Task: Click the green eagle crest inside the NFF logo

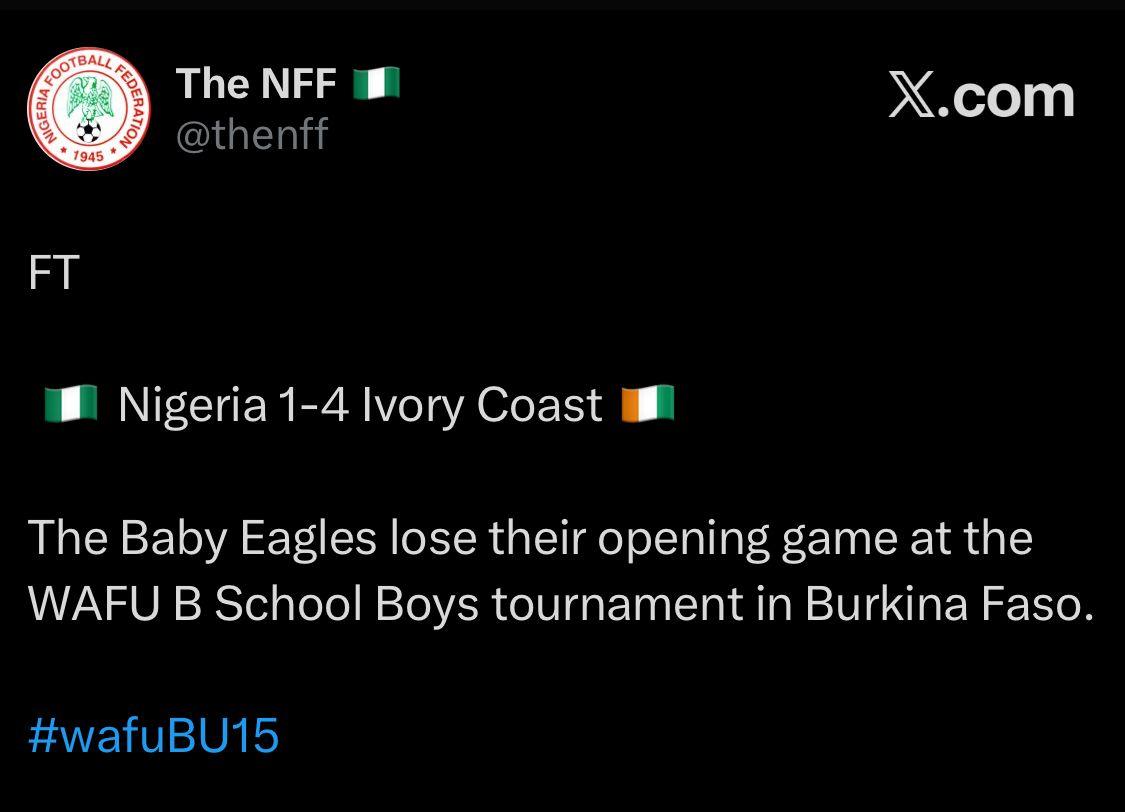Action: tap(89, 98)
